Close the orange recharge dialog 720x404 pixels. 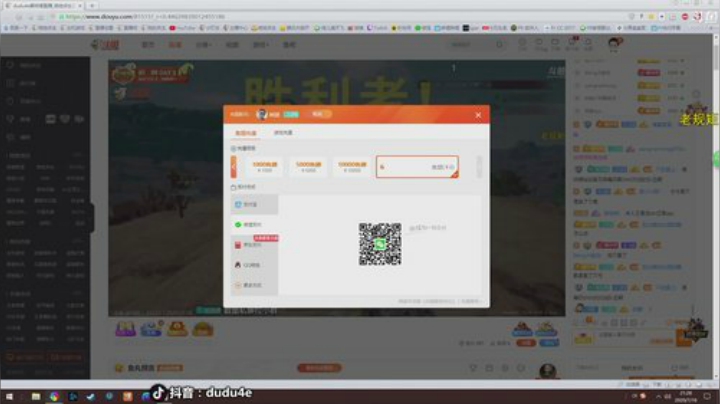pos(478,115)
